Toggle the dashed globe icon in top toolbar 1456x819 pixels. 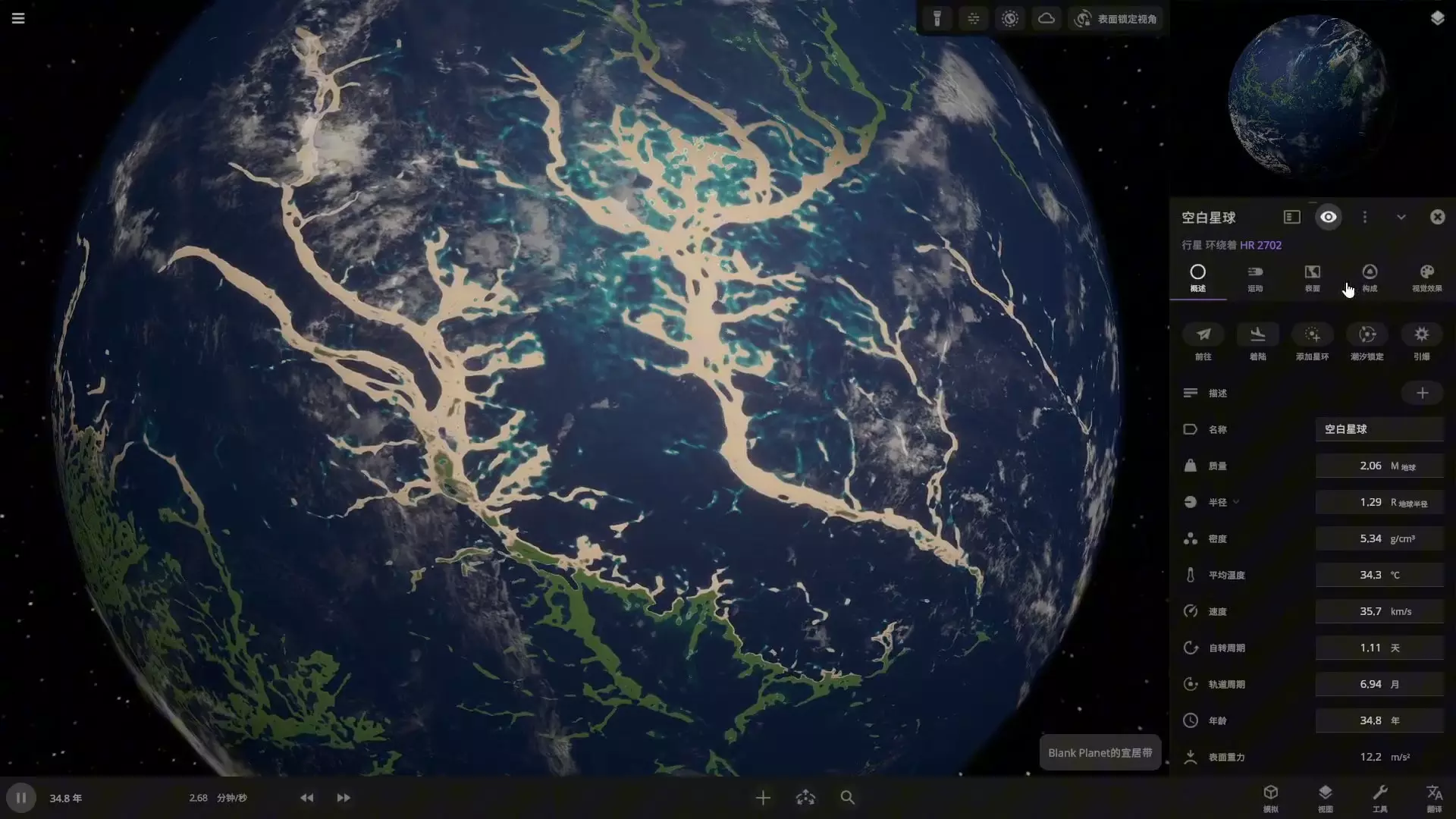tap(1010, 19)
